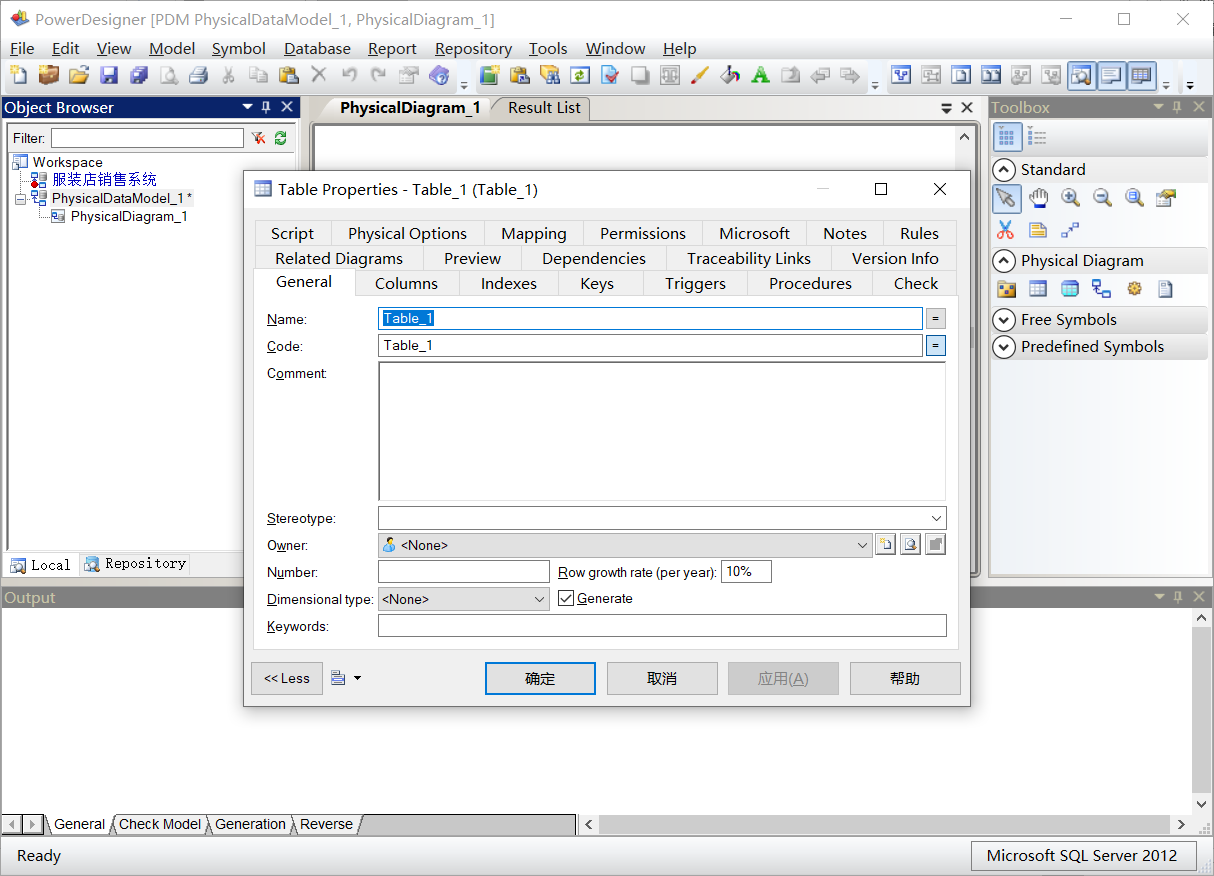
Task: Switch to the Repository view at panel bottom
Action: point(134,564)
